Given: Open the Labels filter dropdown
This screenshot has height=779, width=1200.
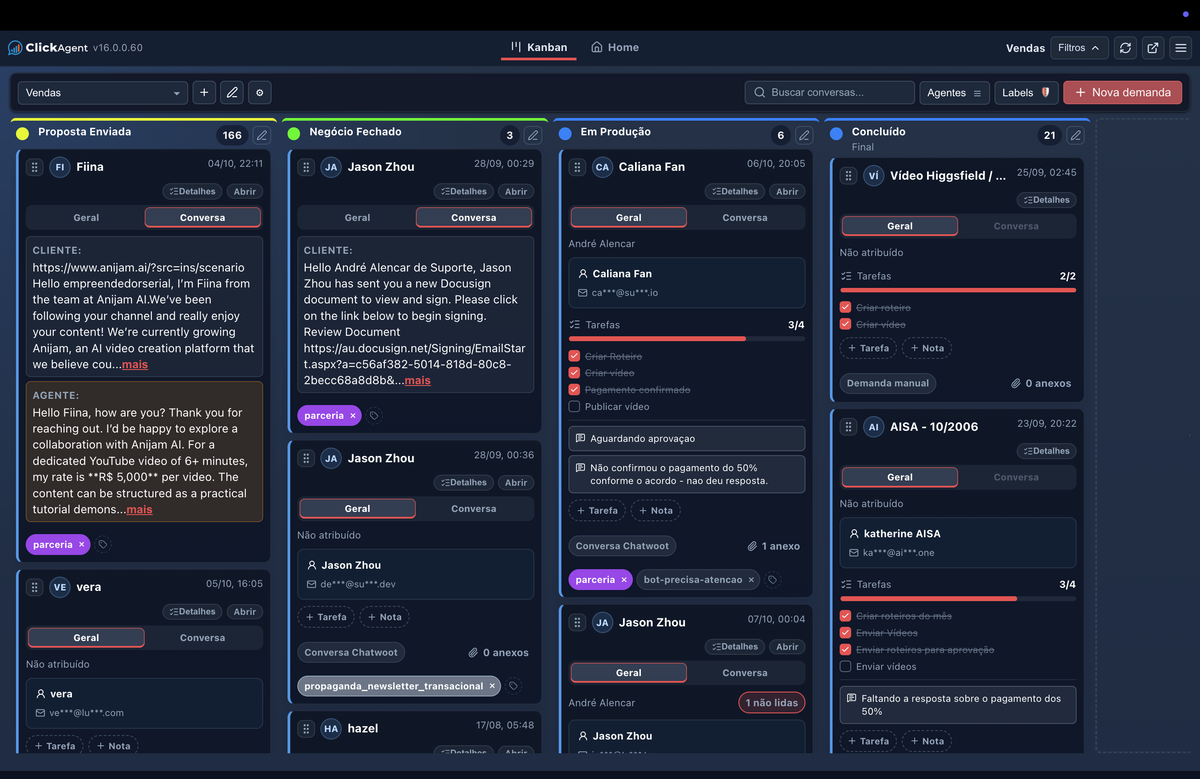Looking at the screenshot, I should (1027, 92).
